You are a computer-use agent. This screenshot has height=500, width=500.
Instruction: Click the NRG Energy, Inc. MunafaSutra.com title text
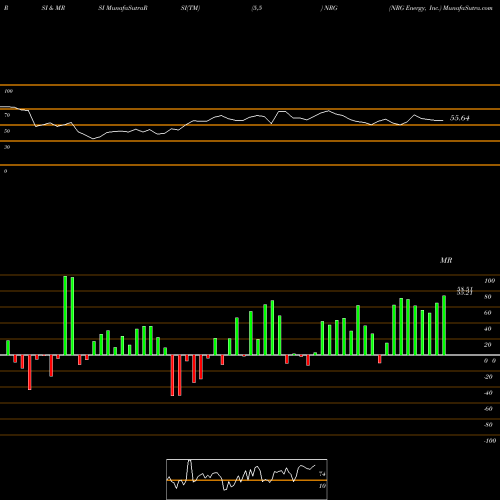(x=440, y=8)
